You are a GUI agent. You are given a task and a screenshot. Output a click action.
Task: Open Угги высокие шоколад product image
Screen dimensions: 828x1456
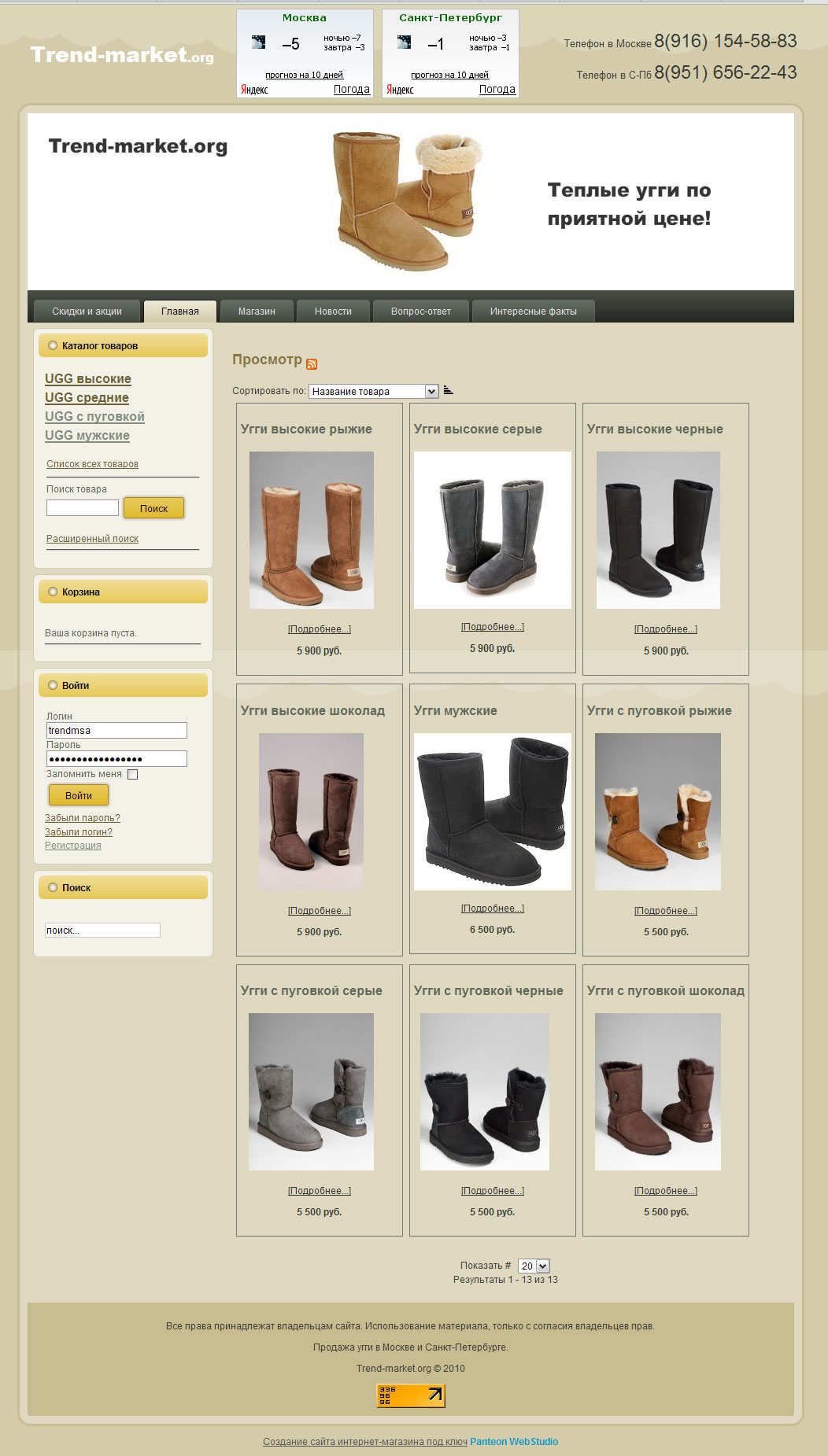312,812
